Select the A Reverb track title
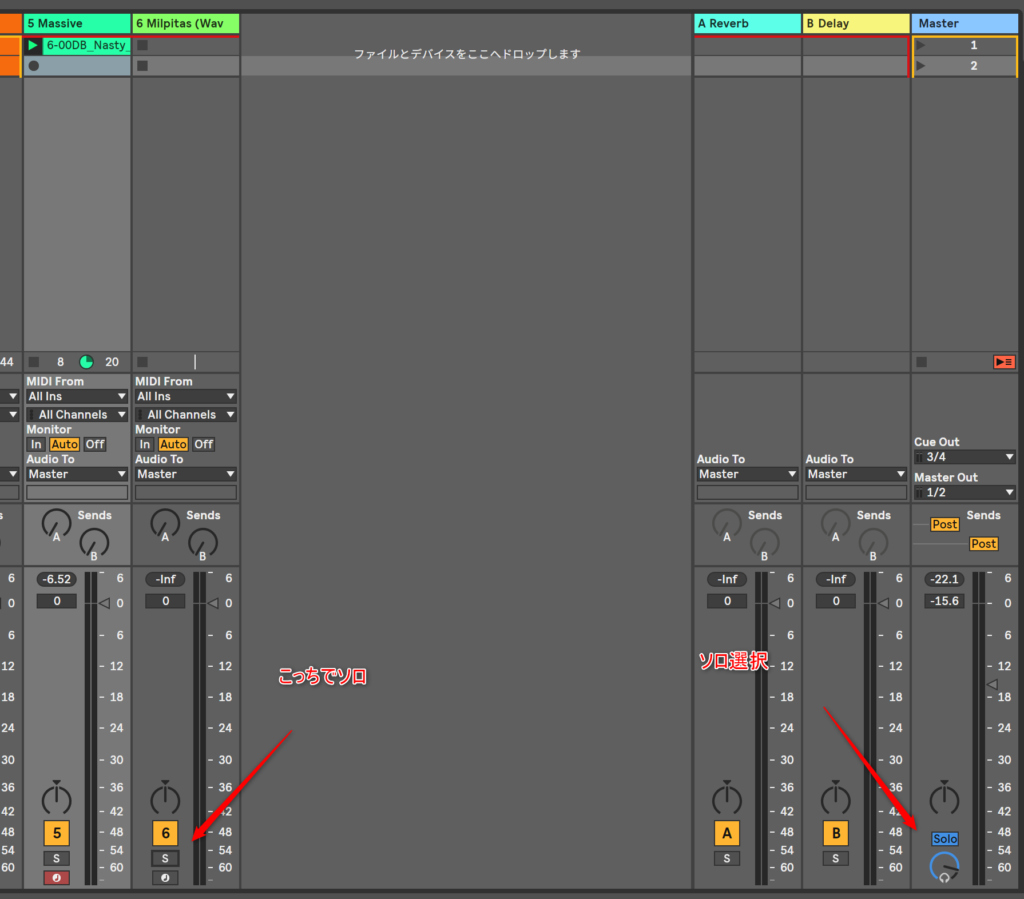This screenshot has height=899, width=1024. [747, 23]
